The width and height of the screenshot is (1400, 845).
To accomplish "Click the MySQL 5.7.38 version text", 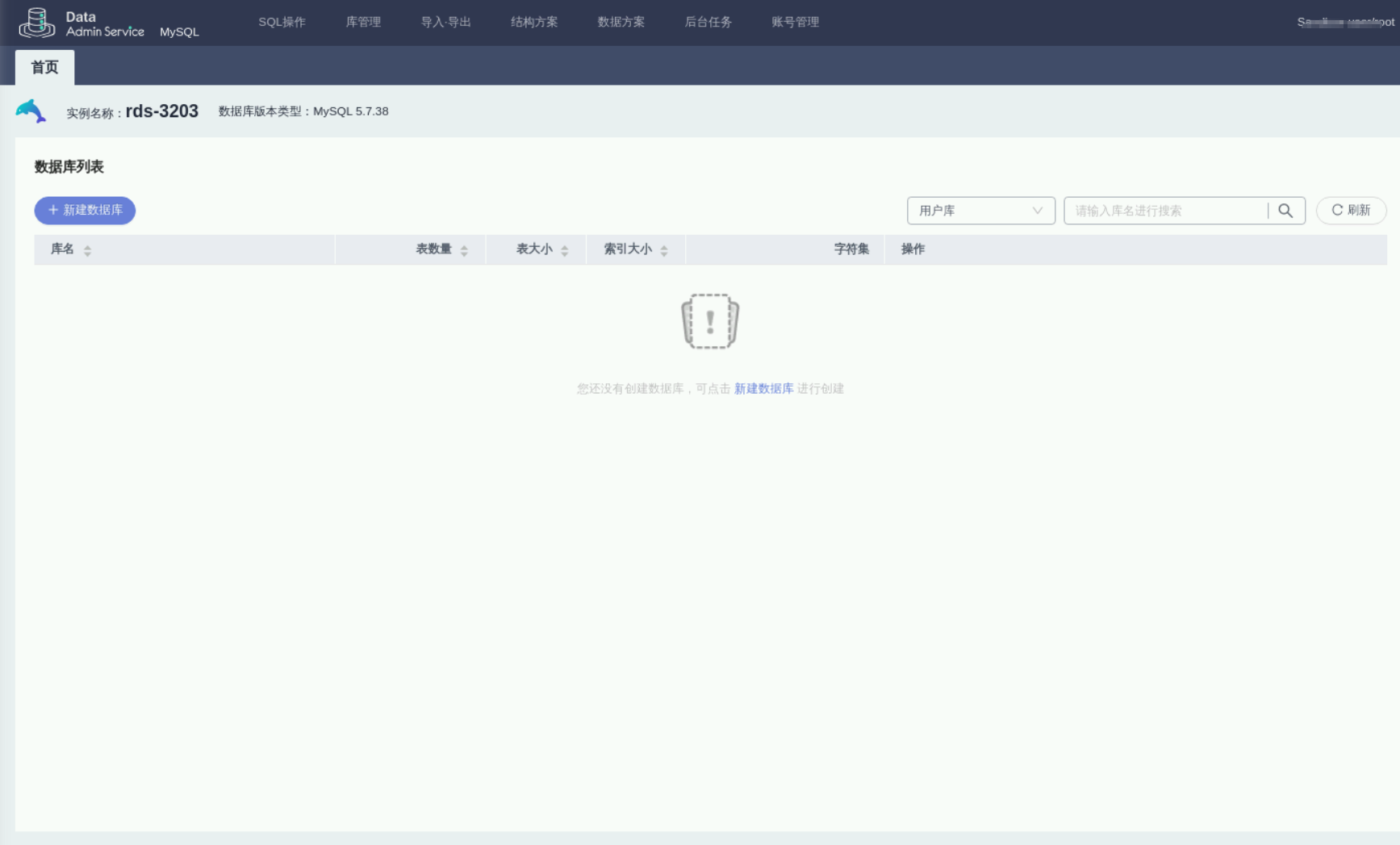I will pos(350,111).
